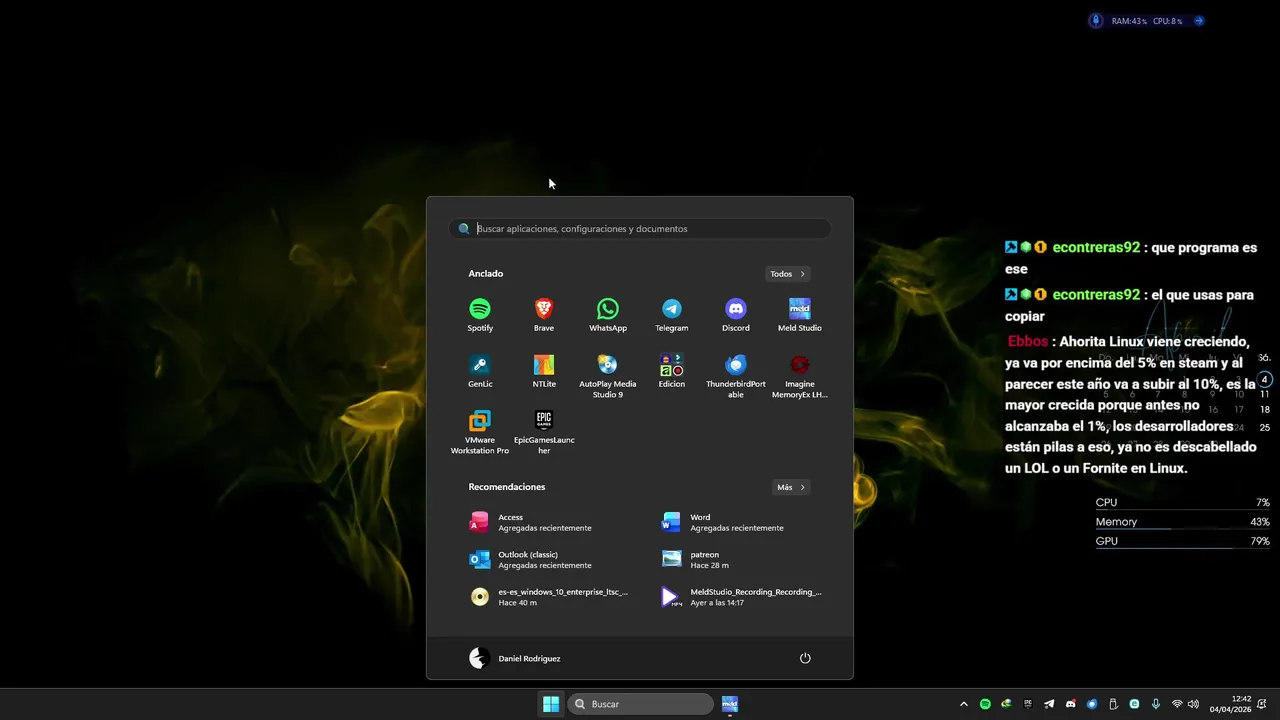Click microphone icon in system tray

(x=1156, y=704)
